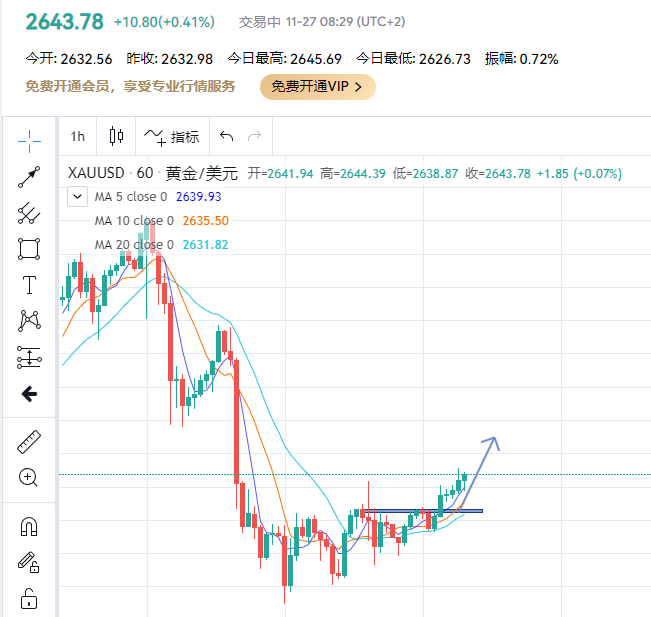
Task: Open the long/short position forecast tool
Action: point(29,357)
